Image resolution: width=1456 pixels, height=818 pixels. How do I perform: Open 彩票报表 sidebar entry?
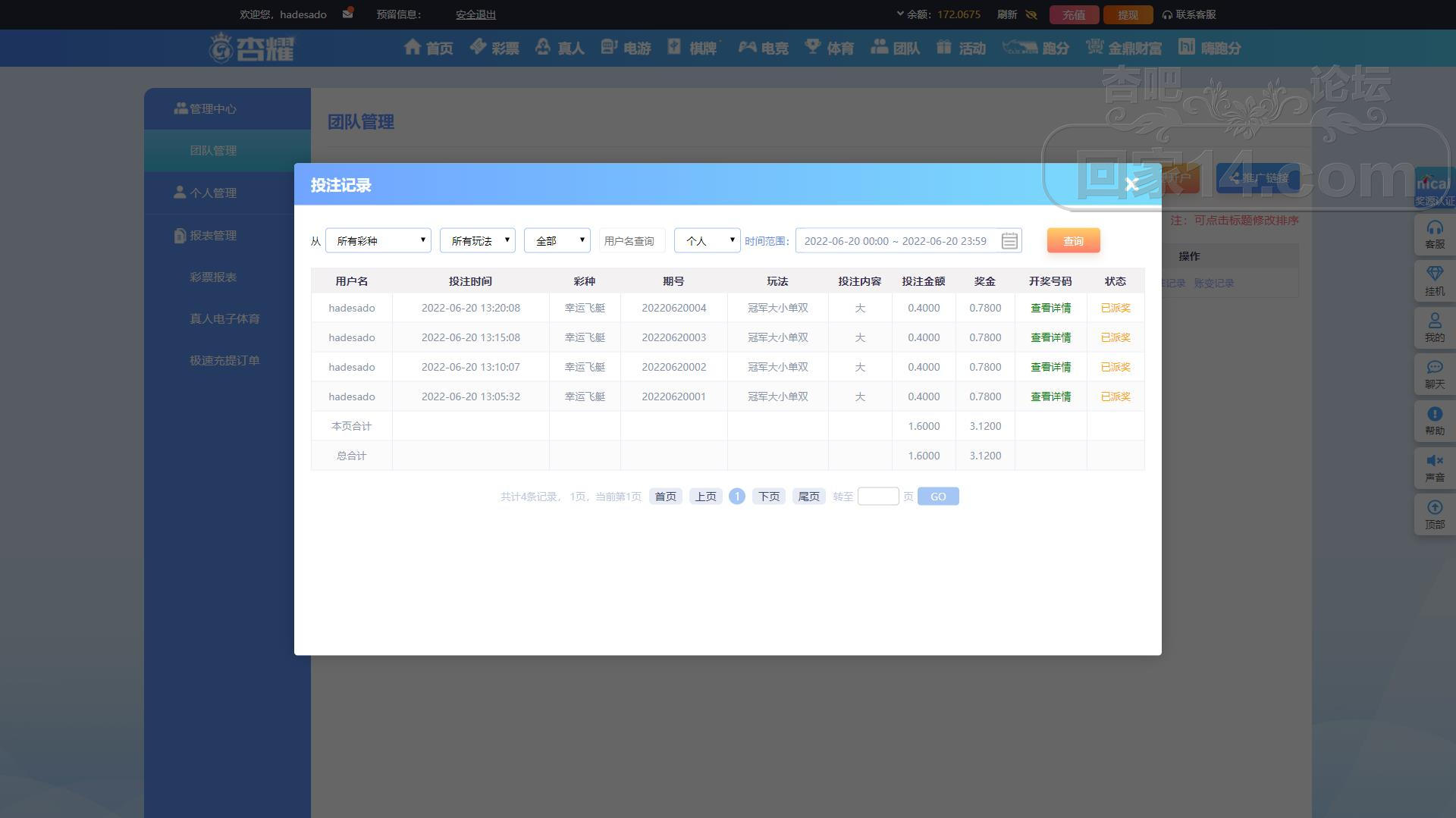pos(213,277)
